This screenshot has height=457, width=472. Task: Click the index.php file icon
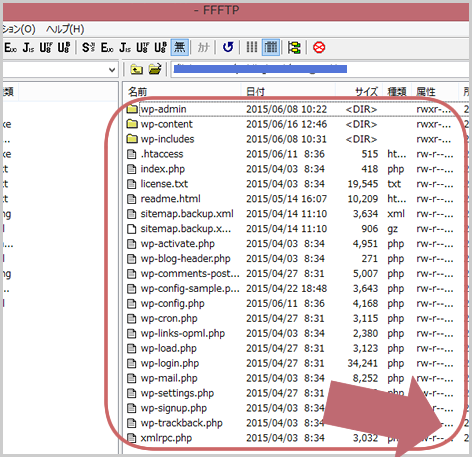coord(132,169)
